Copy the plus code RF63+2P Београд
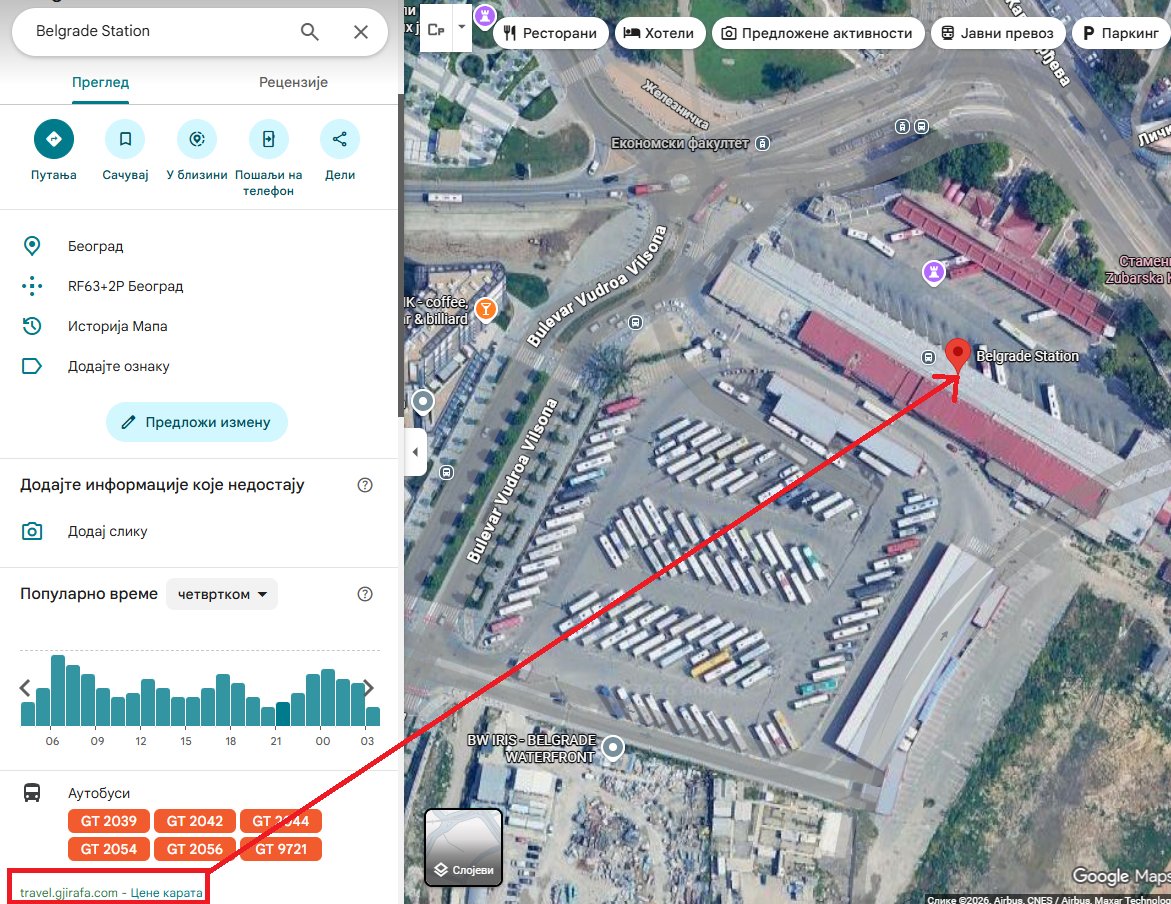The height and width of the screenshot is (904, 1171). click(199, 286)
